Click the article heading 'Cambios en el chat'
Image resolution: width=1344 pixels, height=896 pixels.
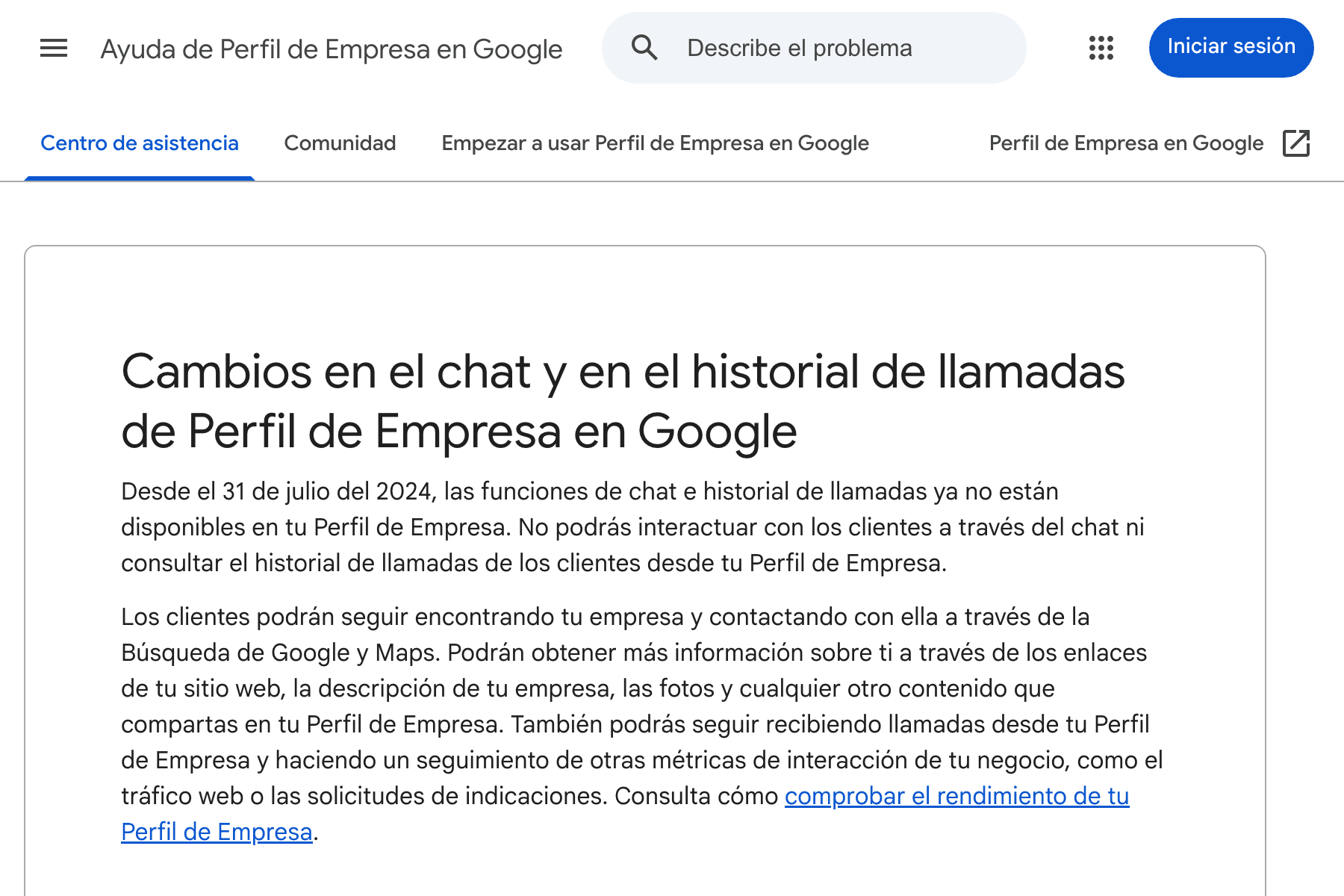point(623,401)
